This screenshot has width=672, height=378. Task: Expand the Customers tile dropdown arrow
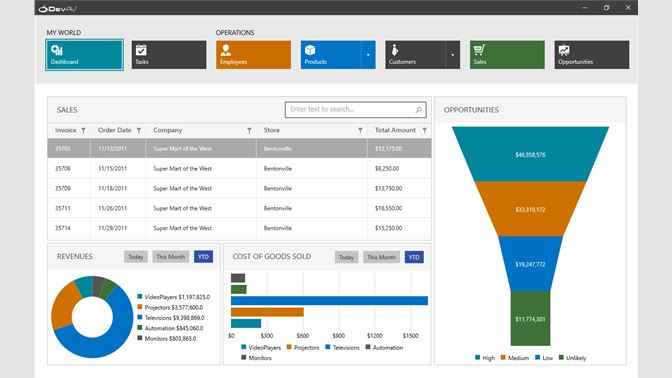[x=453, y=55]
